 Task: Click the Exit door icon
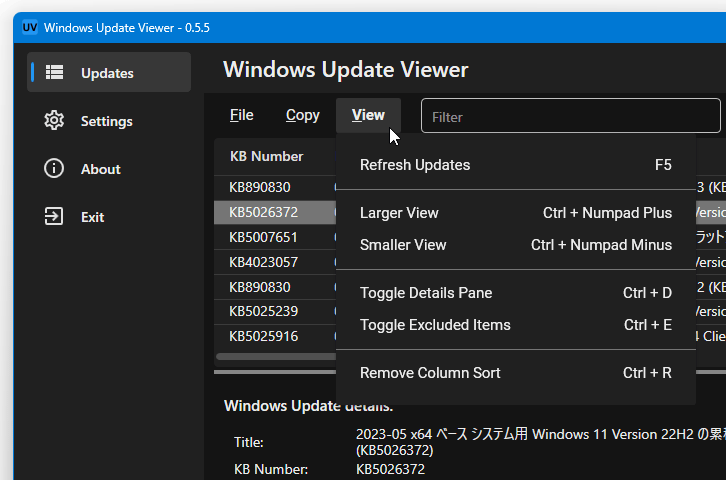coord(54,216)
